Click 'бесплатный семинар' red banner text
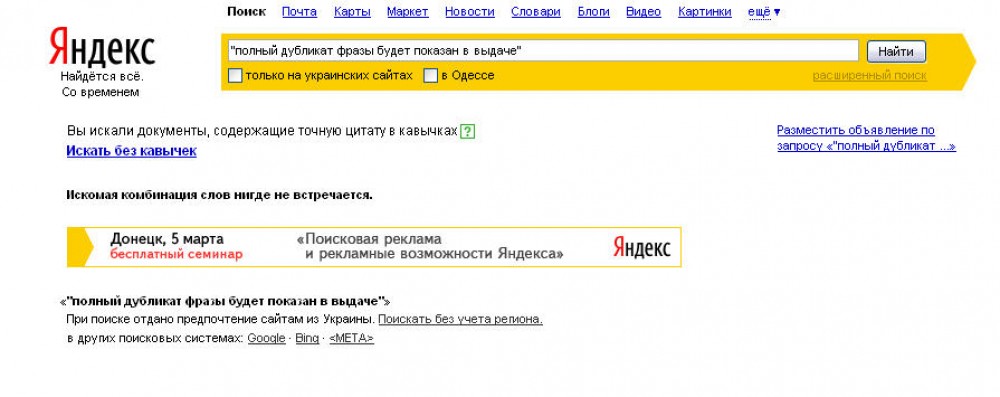 pyautogui.click(x=176, y=254)
